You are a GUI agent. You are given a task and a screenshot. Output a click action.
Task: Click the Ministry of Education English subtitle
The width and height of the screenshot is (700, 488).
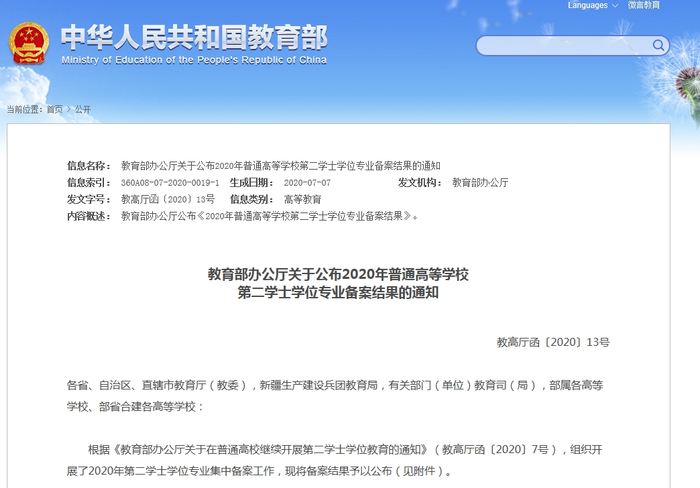coord(194,60)
